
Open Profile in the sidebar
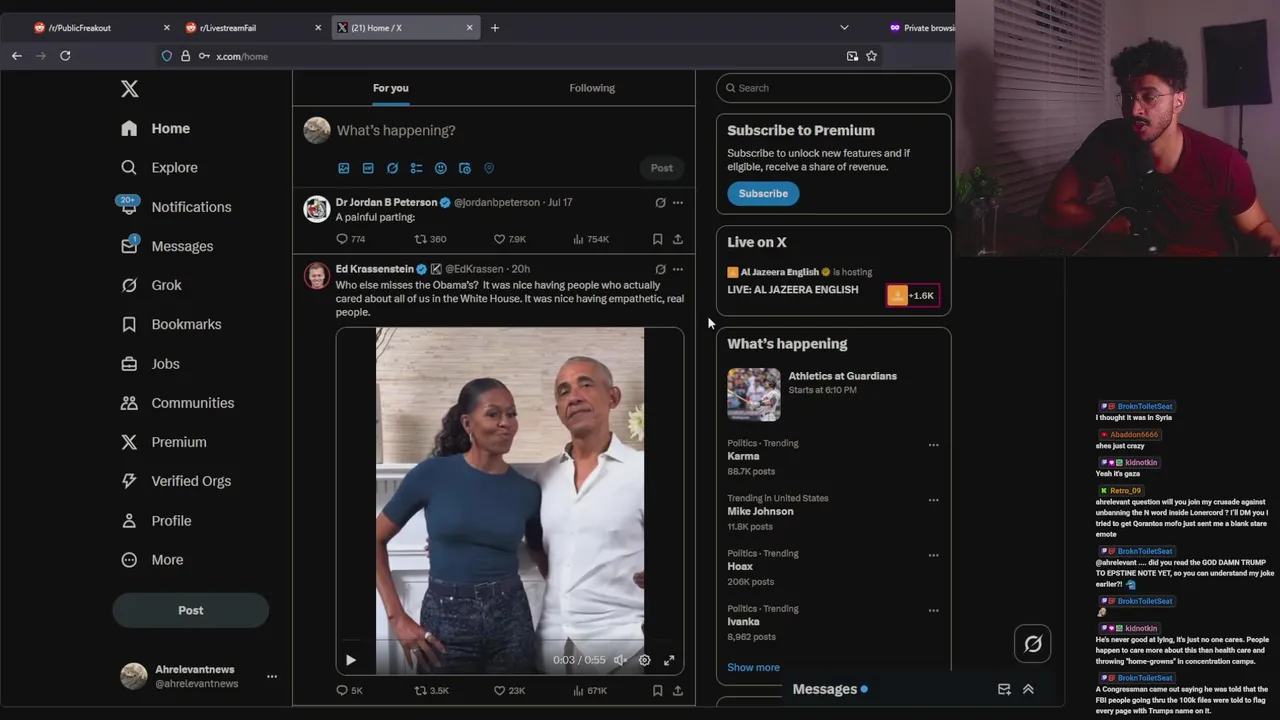156,521
